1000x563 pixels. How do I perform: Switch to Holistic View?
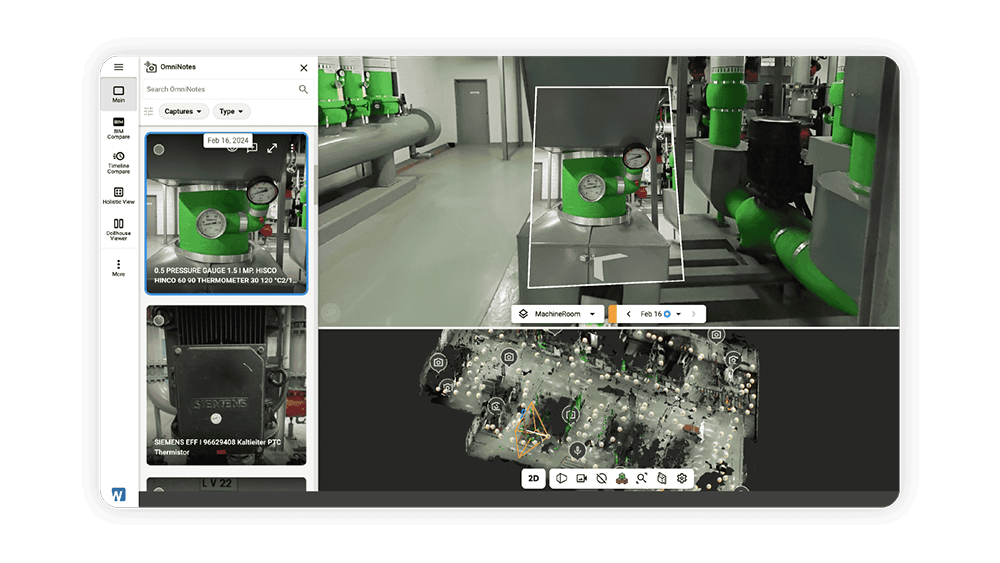tap(119, 196)
